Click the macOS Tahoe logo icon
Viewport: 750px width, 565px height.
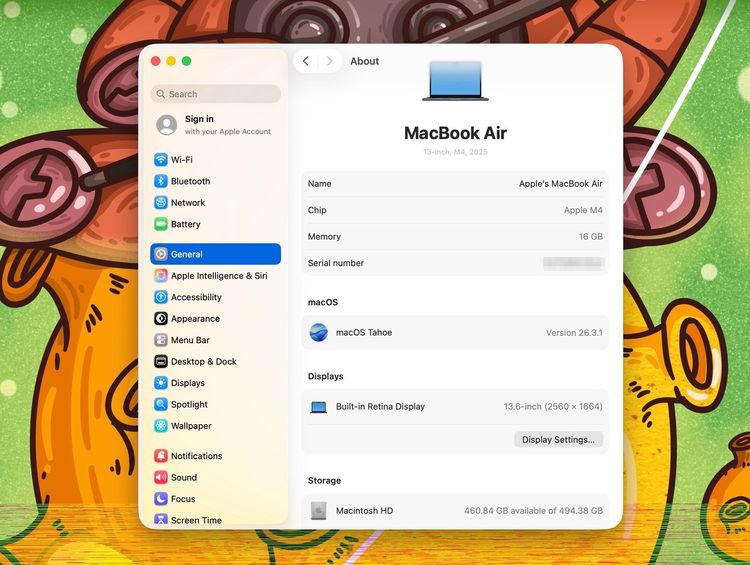click(x=319, y=332)
